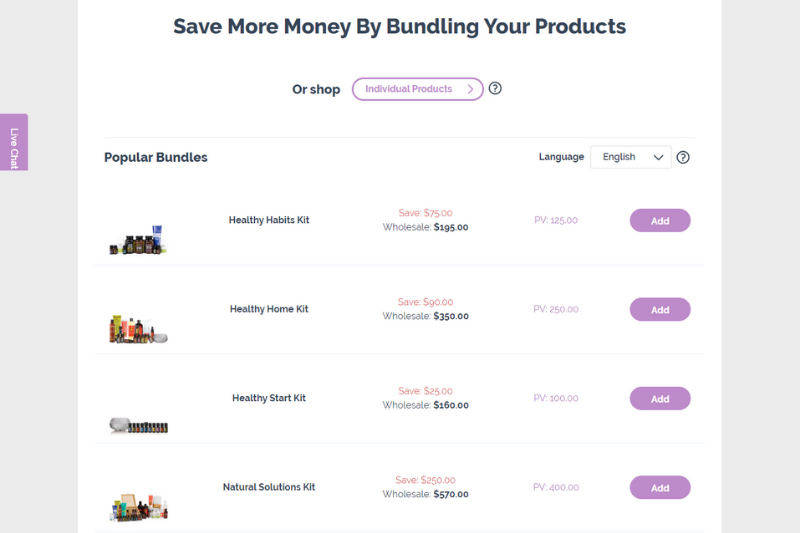Click the Popular Bundles heading
This screenshot has width=800, height=533.
[x=156, y=157]
